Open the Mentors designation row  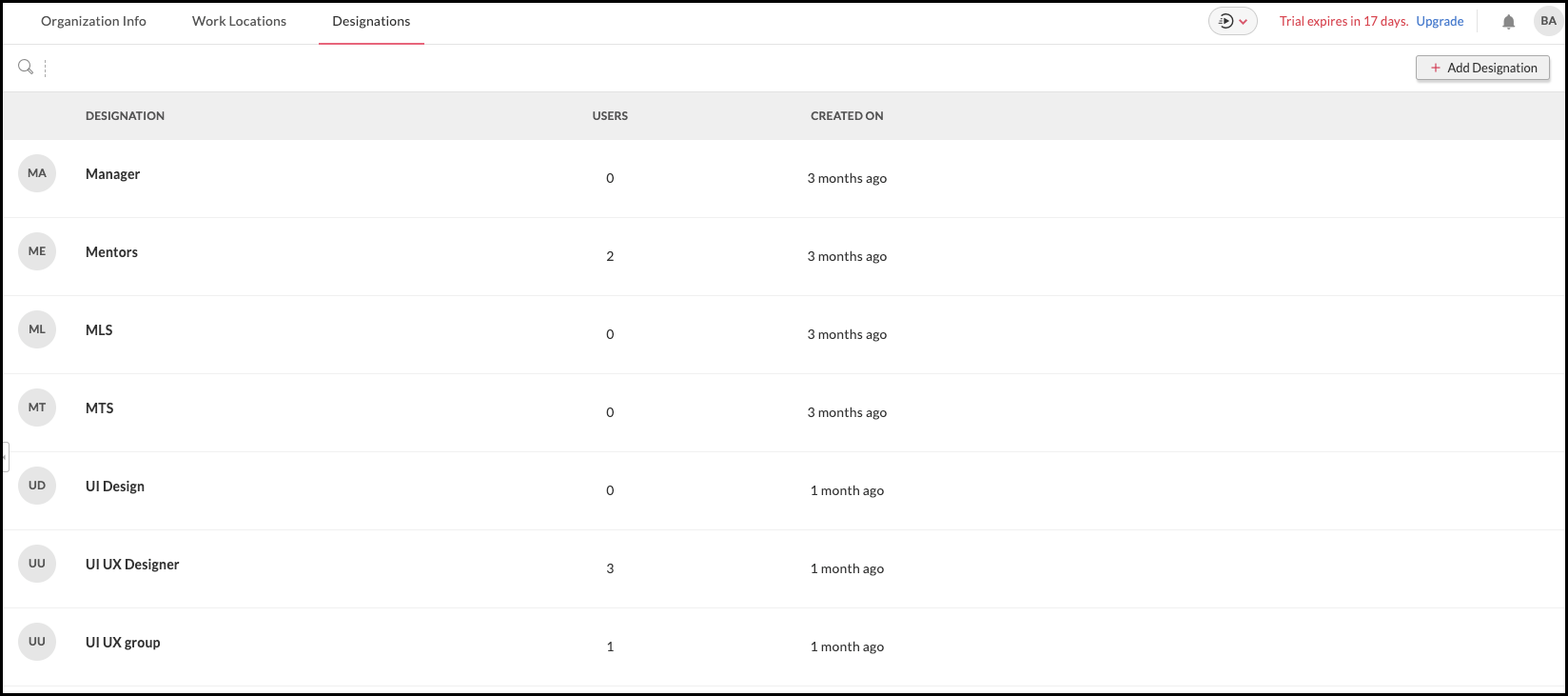(111, 252)
